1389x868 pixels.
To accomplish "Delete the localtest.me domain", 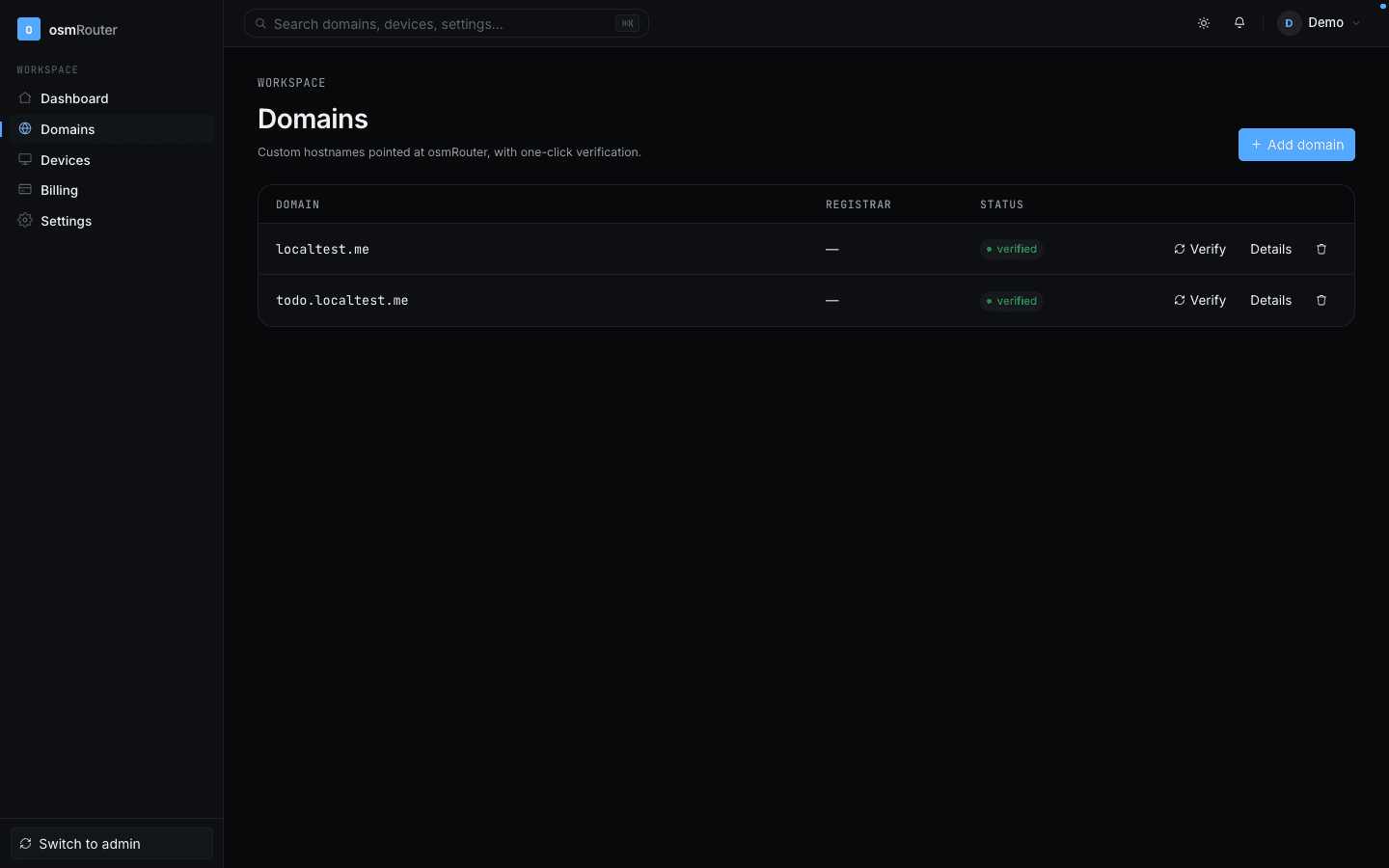I will pos(1321,249).
